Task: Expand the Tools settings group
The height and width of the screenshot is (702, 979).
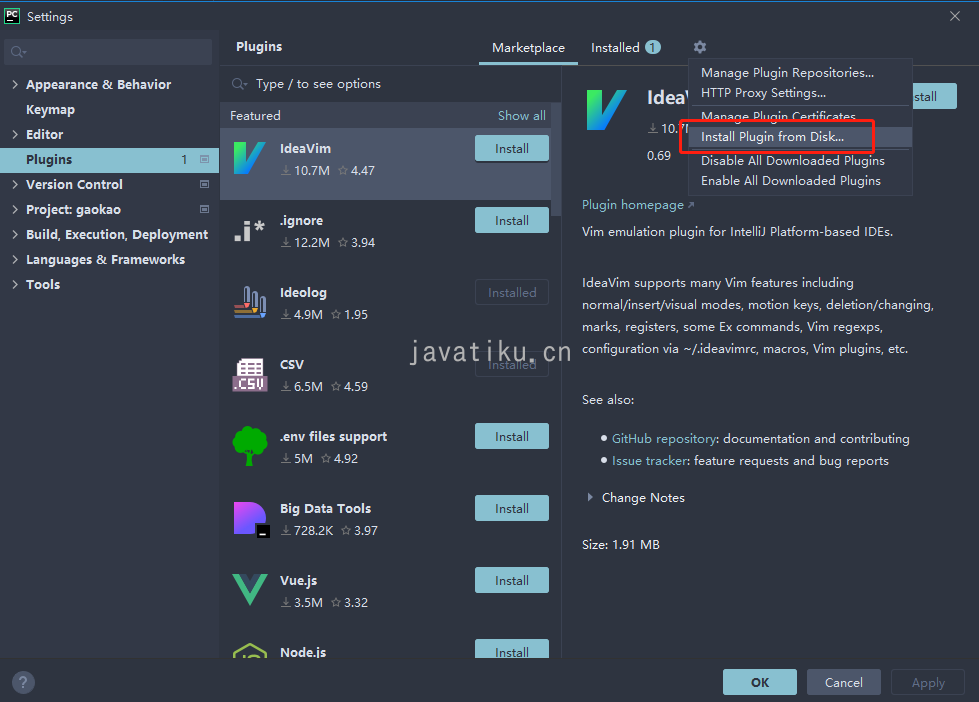Action: click(15, 284)
